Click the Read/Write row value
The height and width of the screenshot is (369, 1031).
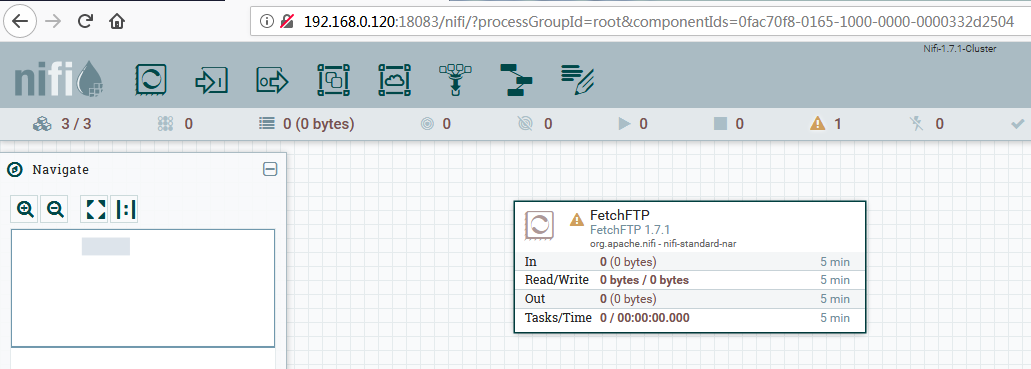tap(644, 280)
